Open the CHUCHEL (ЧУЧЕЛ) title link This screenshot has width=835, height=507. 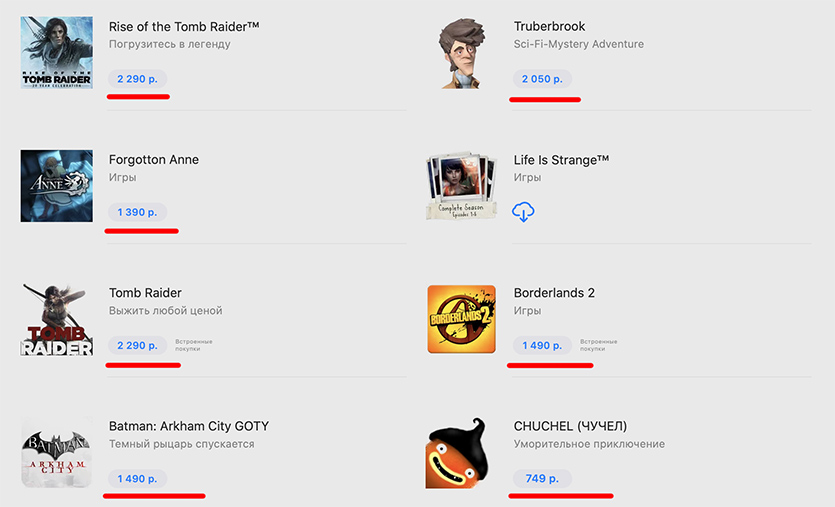click(570, 426)
